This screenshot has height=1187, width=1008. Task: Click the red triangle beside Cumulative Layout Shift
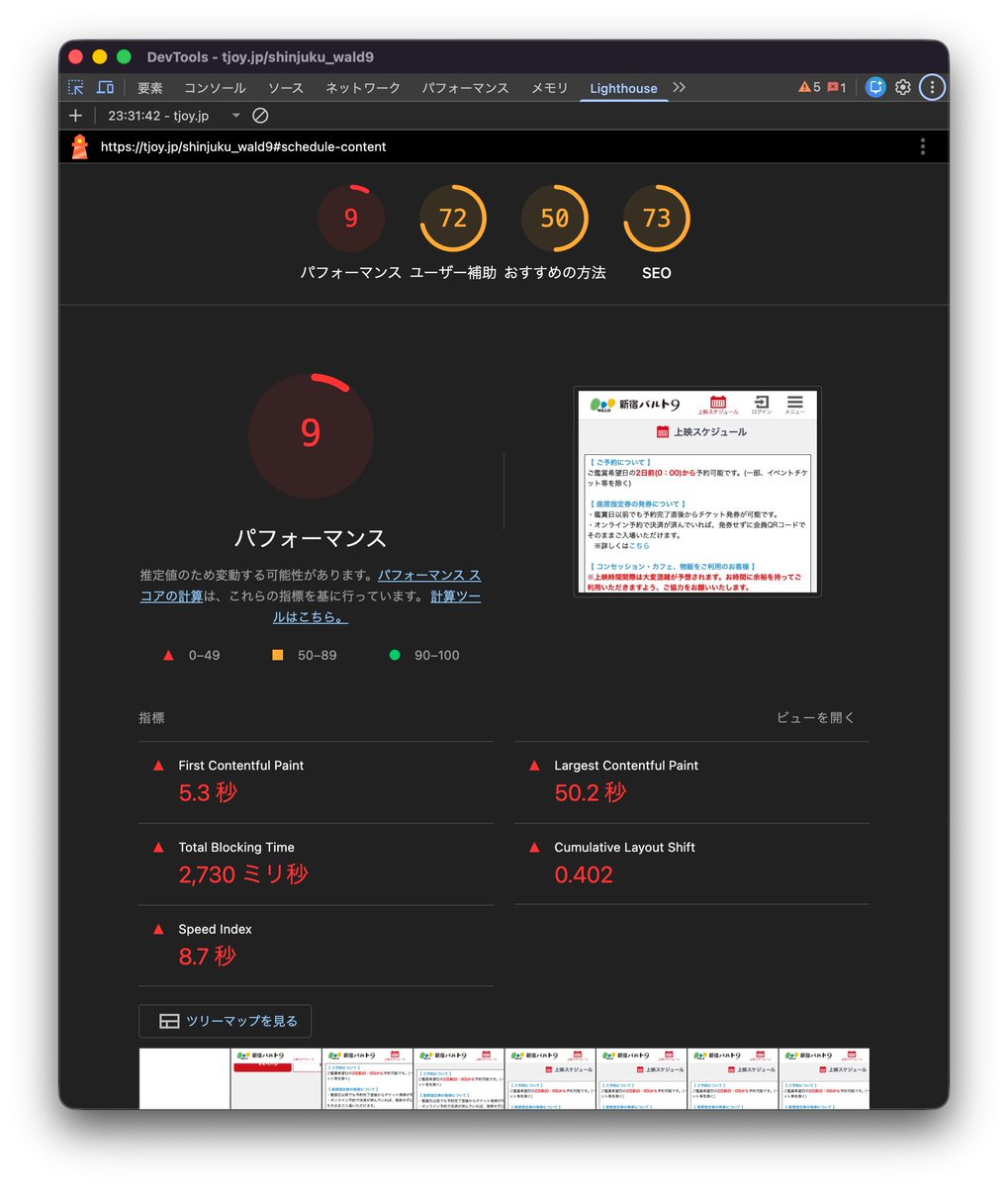click(x=534, y=848)
